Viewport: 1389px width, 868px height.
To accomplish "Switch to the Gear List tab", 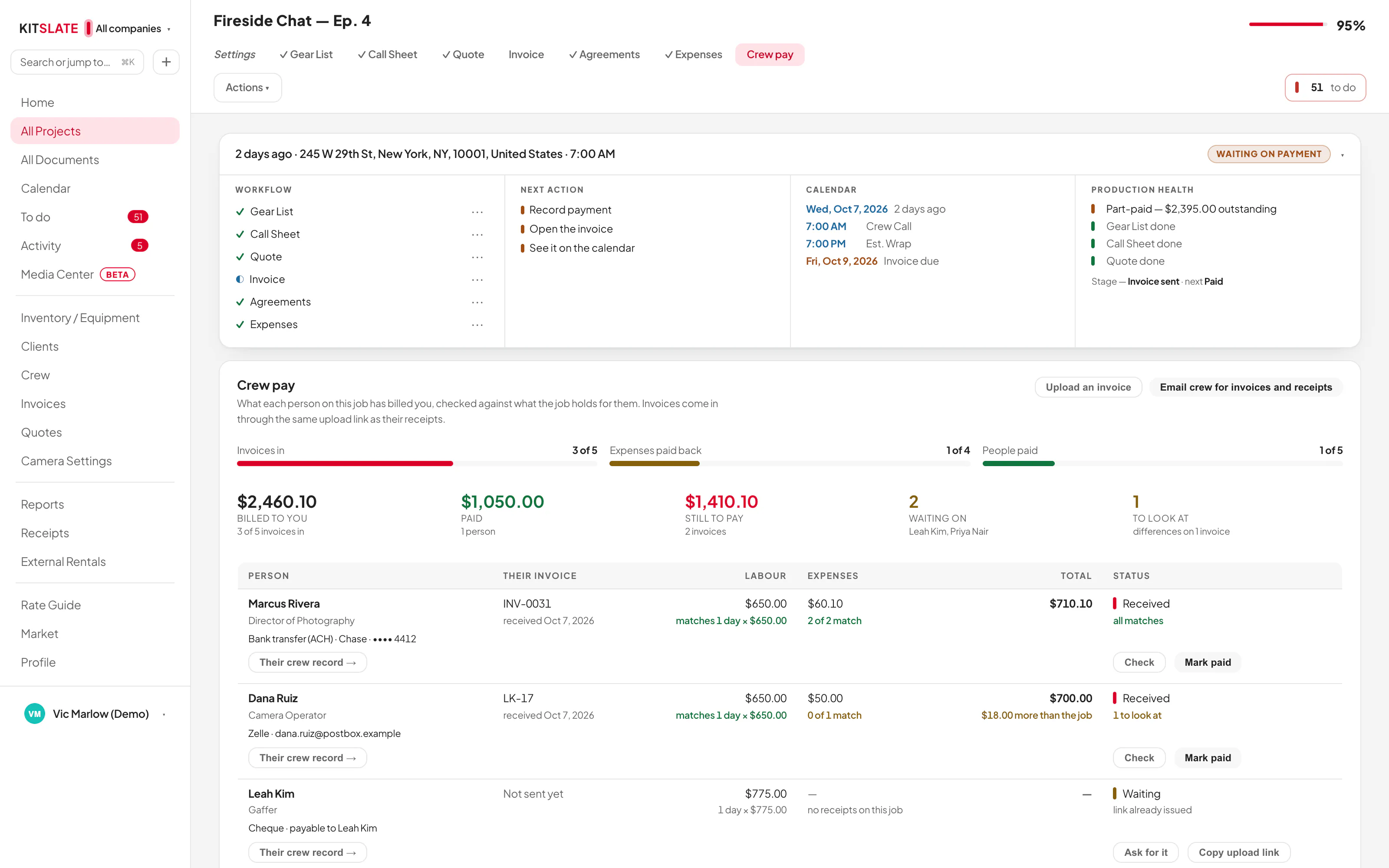I will (x=306, y=55).
